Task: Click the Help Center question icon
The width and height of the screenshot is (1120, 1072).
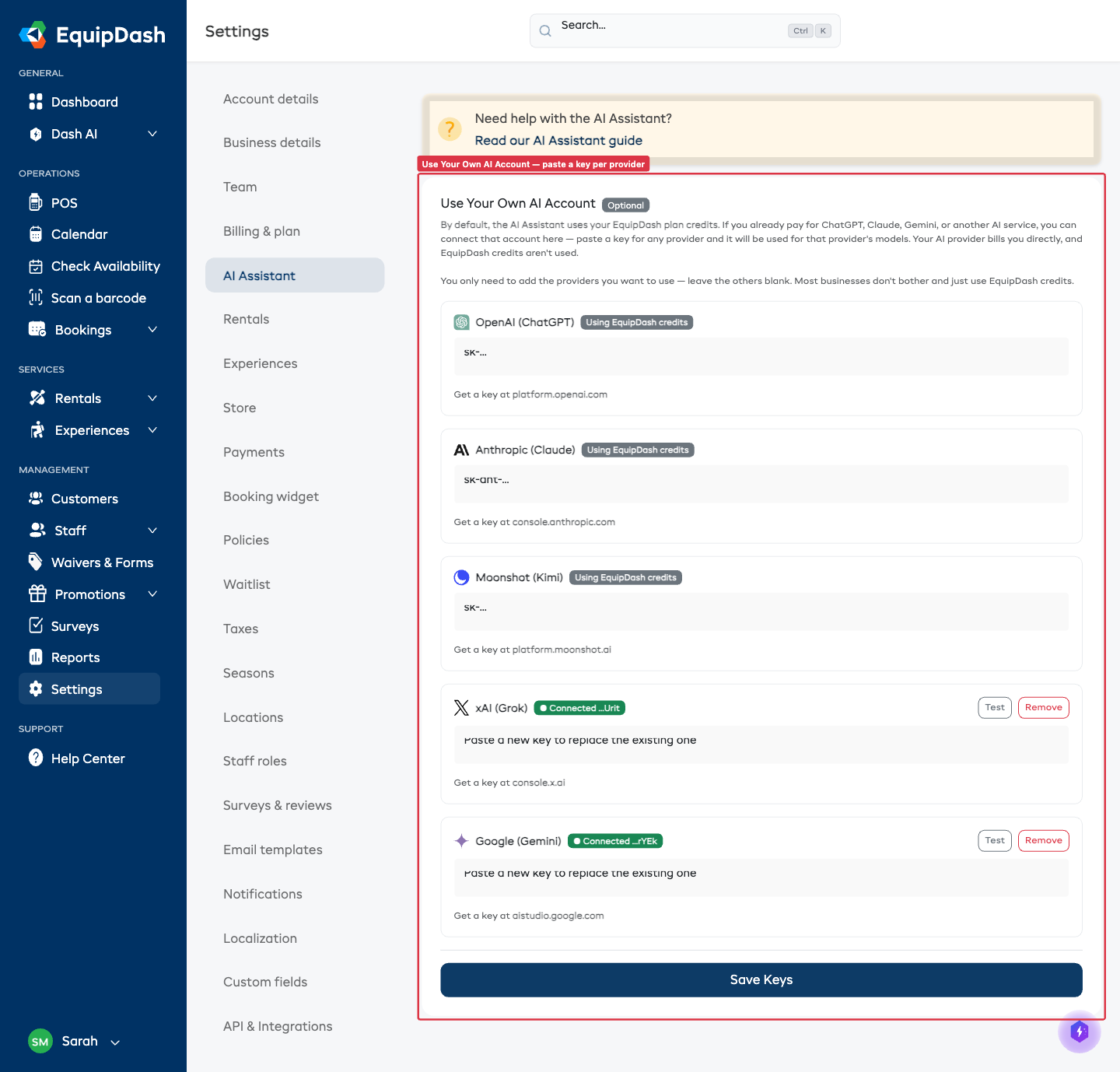Action: 36,758
